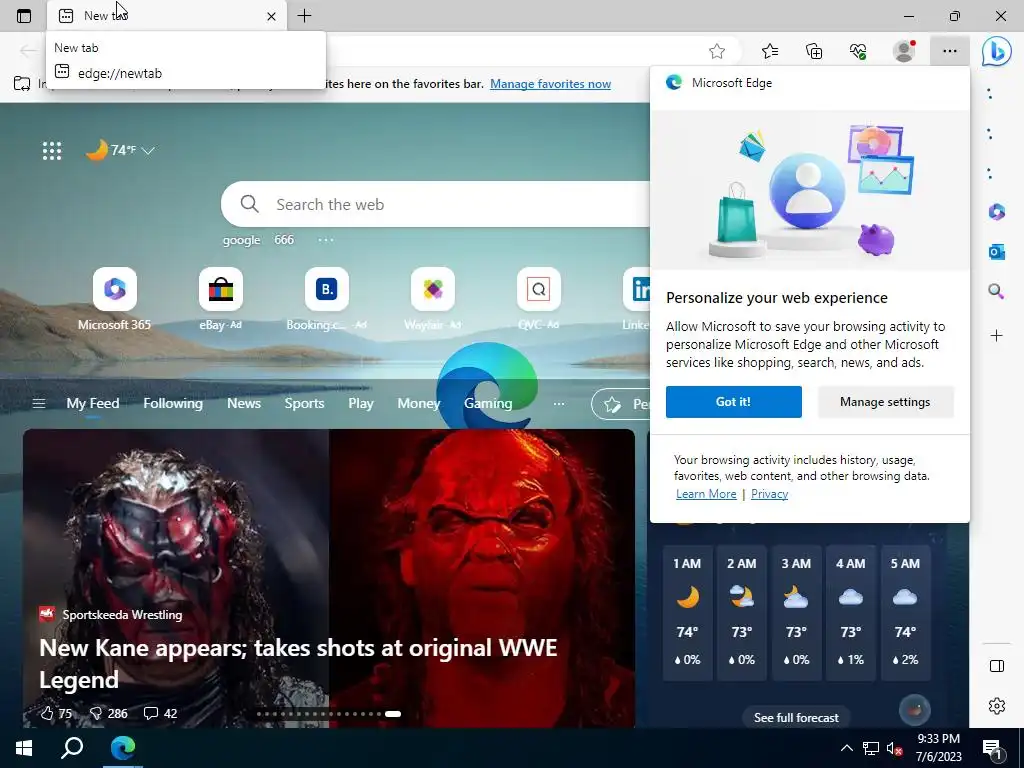
Task: Open Browser essentials heart icon
Action: pyautogui.click(x=858, y=51)
